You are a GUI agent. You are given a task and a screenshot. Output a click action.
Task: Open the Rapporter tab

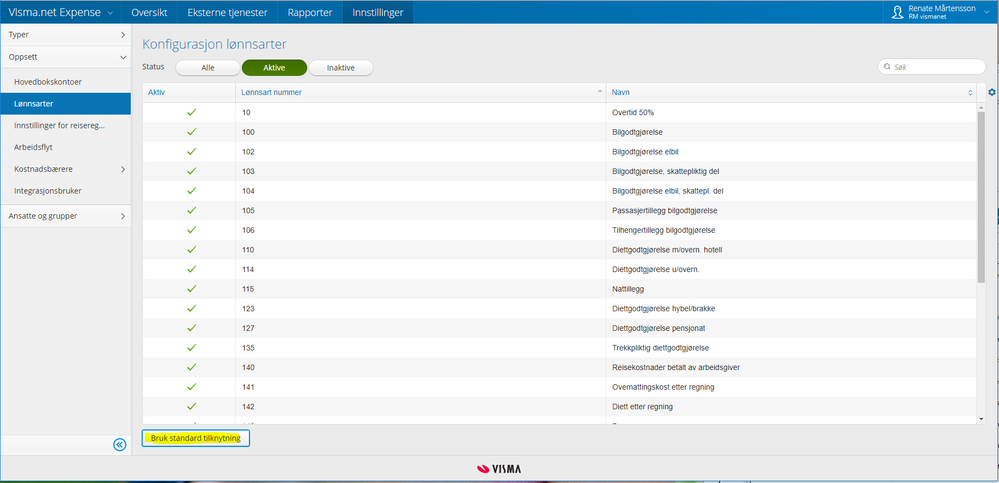pos(310,12)
